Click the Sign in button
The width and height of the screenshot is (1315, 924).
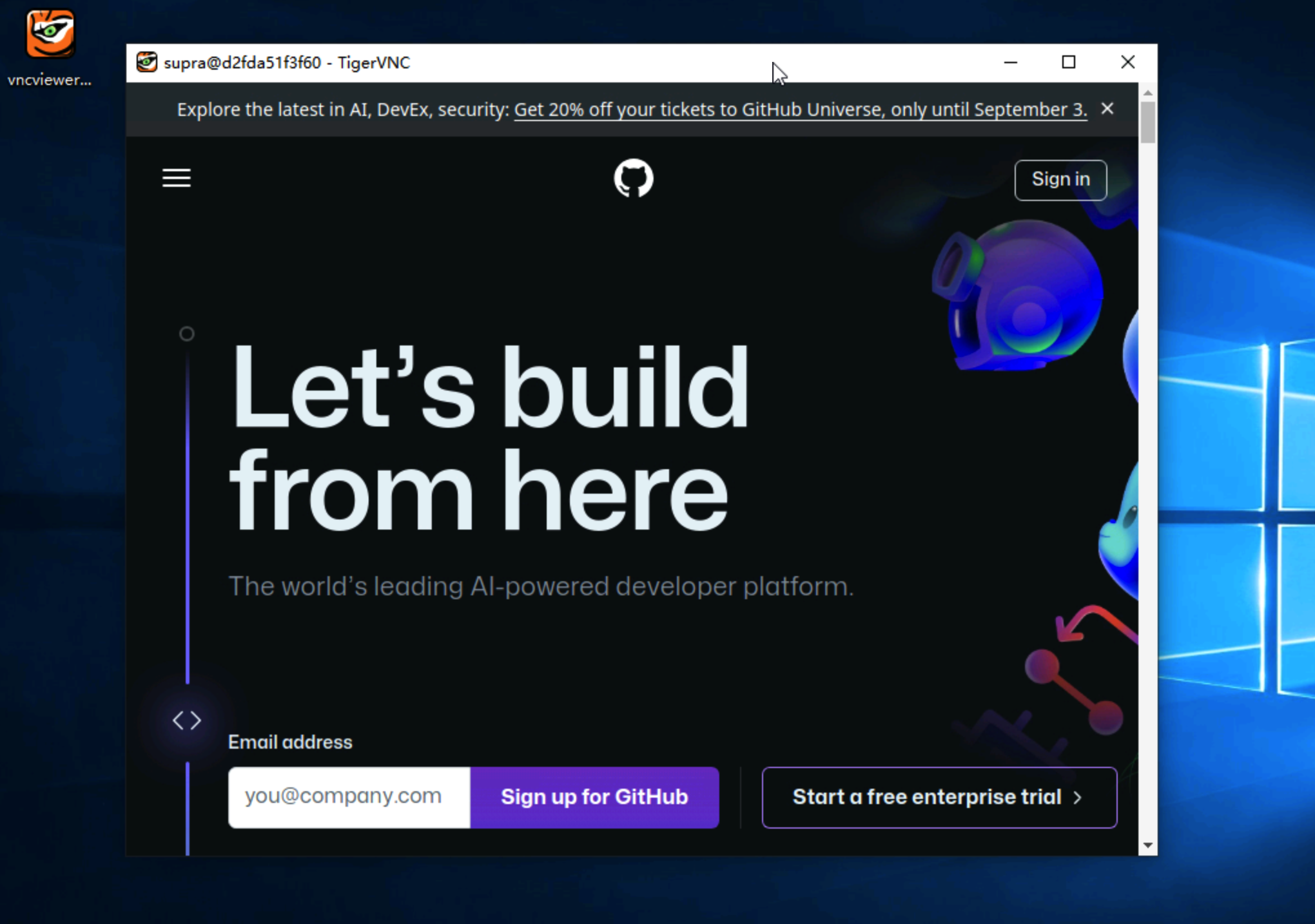(1060, 180)
